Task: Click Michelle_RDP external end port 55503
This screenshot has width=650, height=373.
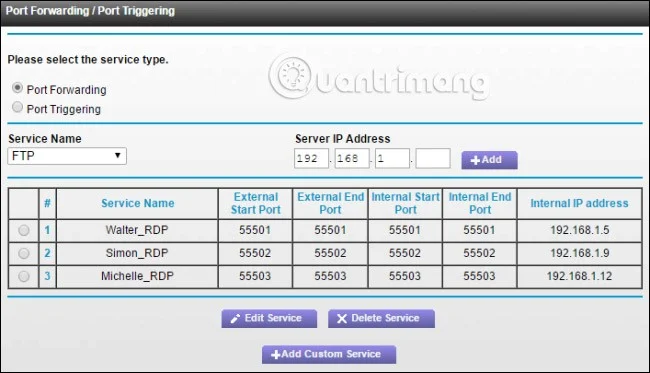Action: pyautogui.click(x=330, y=276)
